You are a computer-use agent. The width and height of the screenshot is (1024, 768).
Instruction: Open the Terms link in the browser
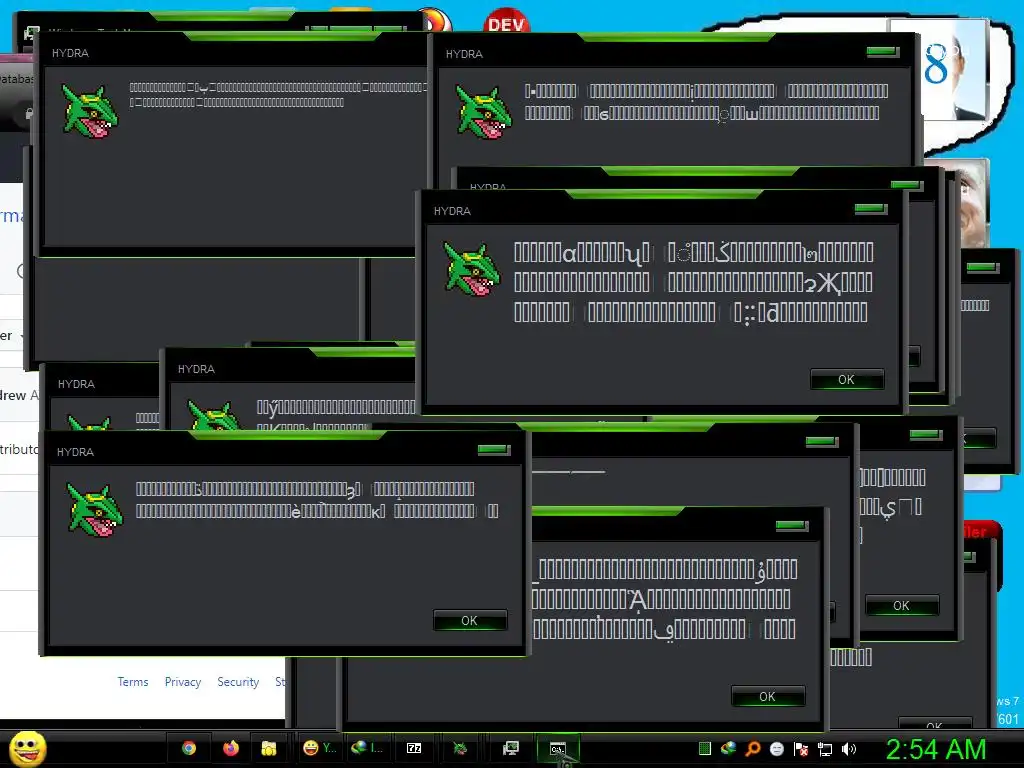(x=133, y=682)
